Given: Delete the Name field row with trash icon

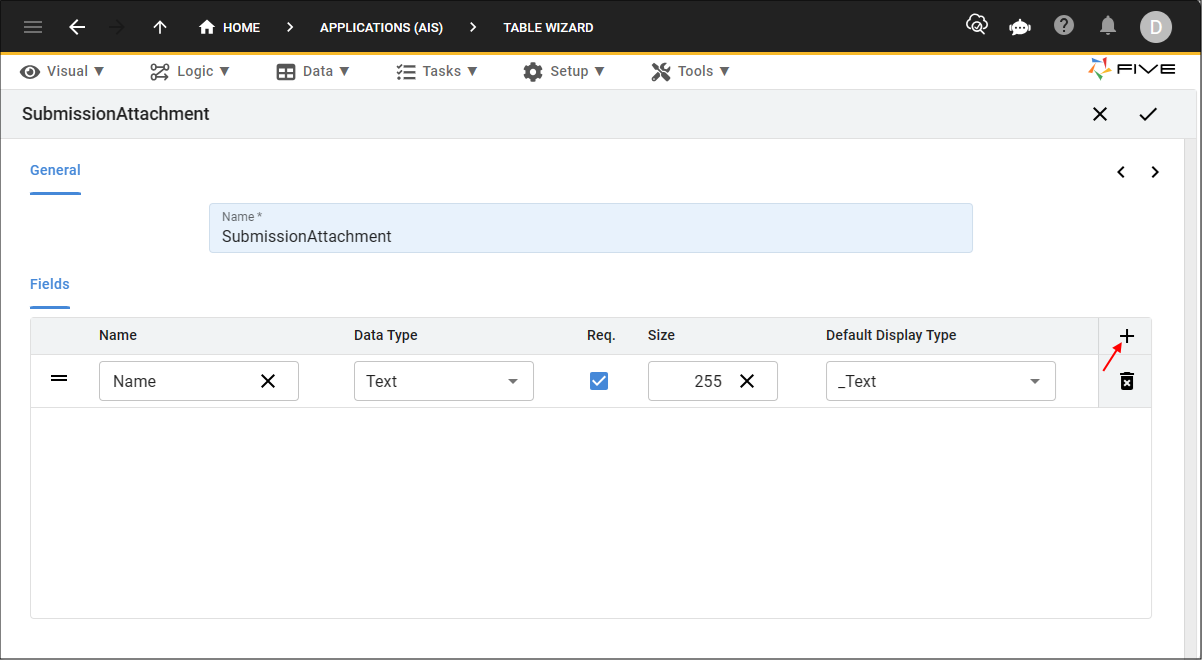Looking at the screenshot, I should (1126, 381).
